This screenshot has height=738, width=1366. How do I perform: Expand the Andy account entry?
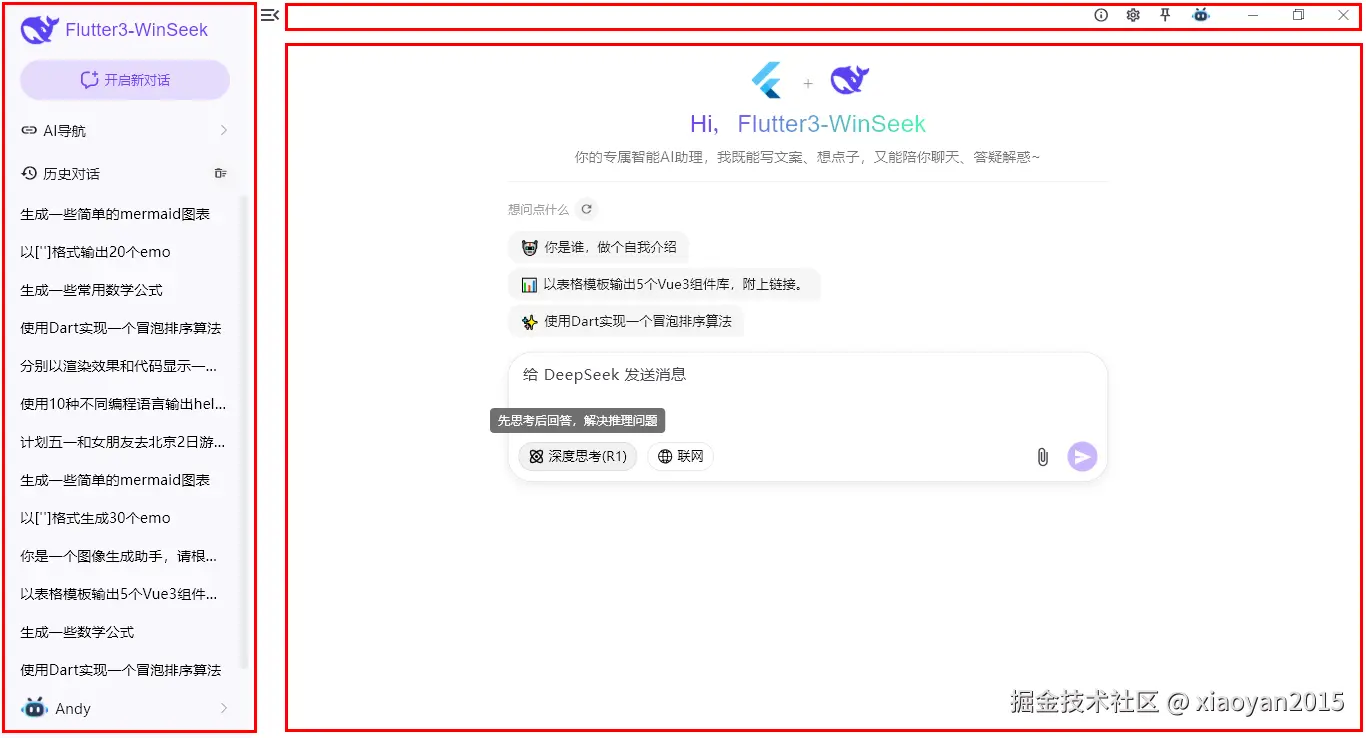coord(124,708)
